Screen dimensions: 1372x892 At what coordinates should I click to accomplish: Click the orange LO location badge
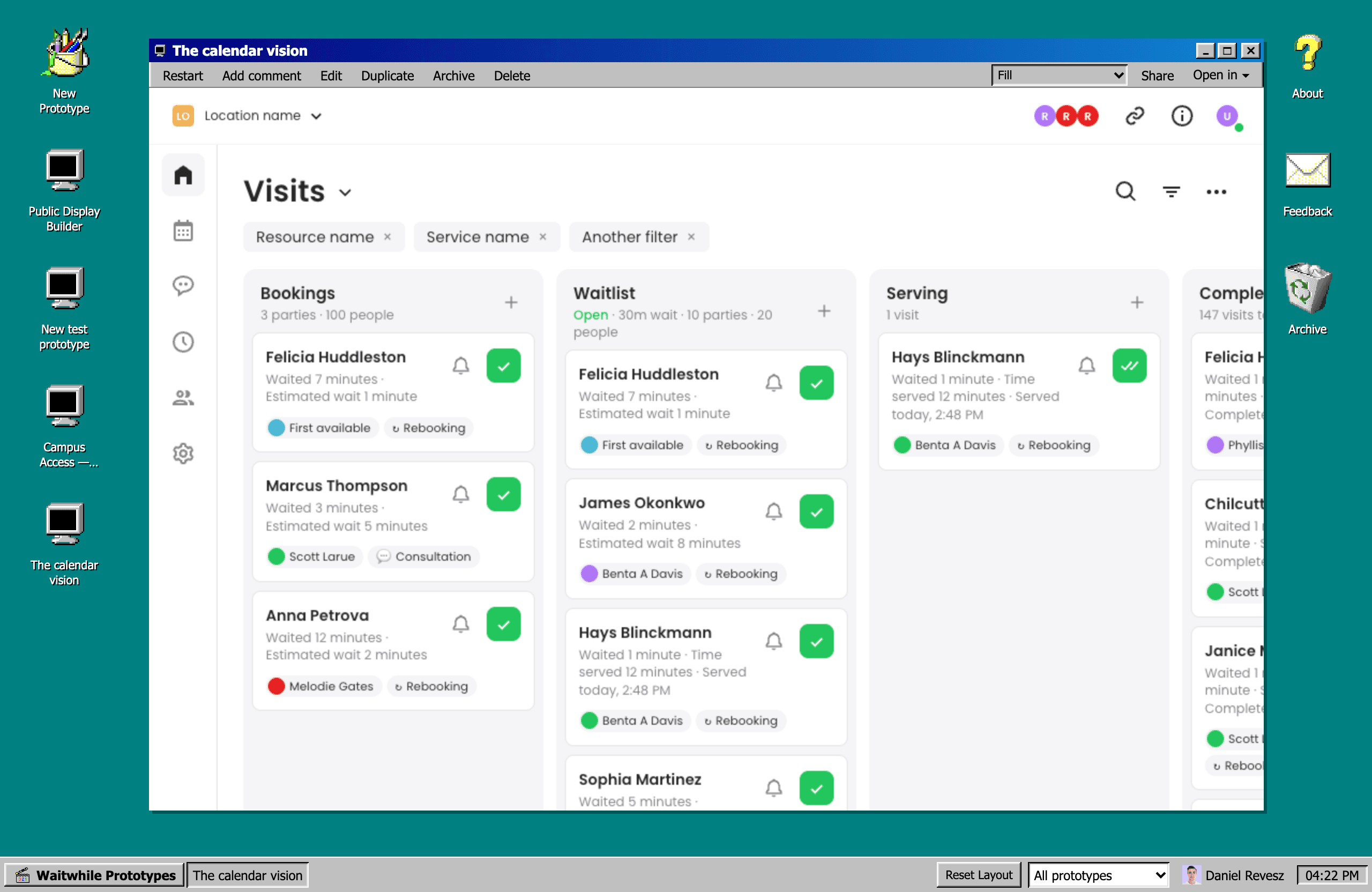pos(183,116)
